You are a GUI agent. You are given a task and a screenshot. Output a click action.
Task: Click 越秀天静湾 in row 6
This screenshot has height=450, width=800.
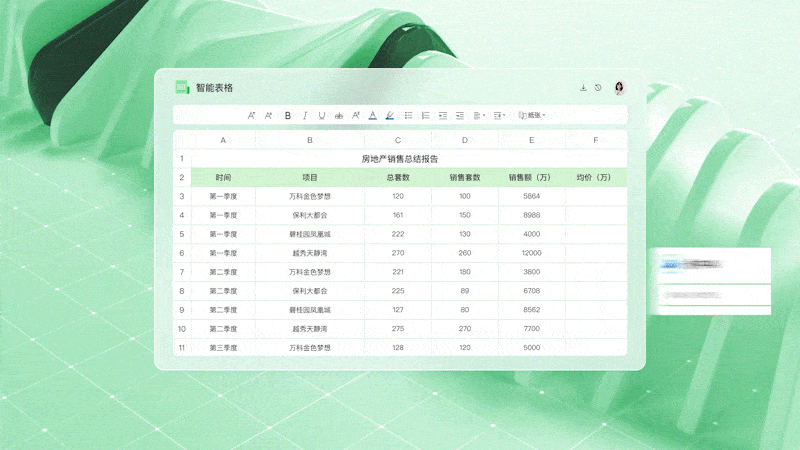(310, 253)
